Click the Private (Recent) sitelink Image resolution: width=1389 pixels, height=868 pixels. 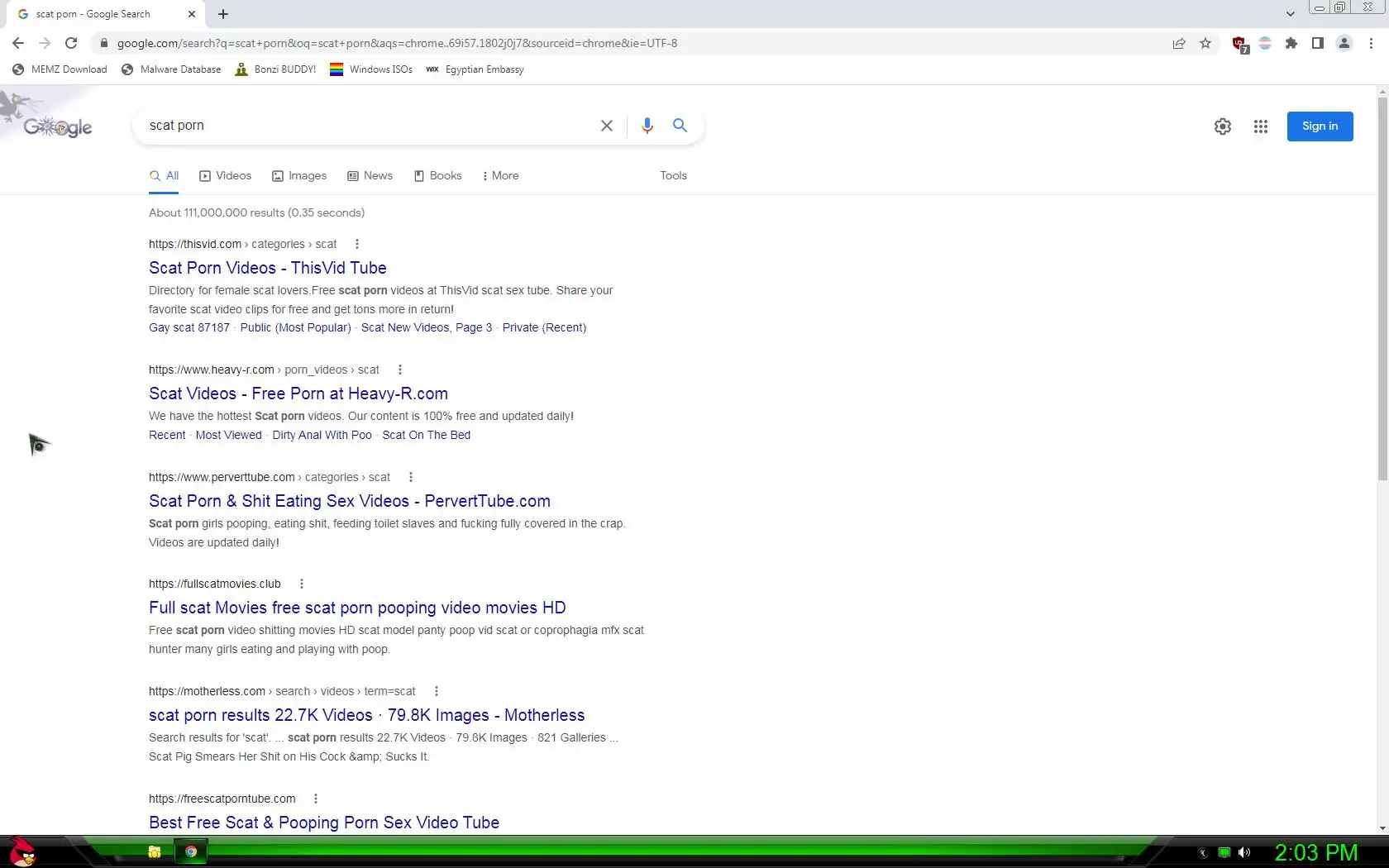coord(544,327)
